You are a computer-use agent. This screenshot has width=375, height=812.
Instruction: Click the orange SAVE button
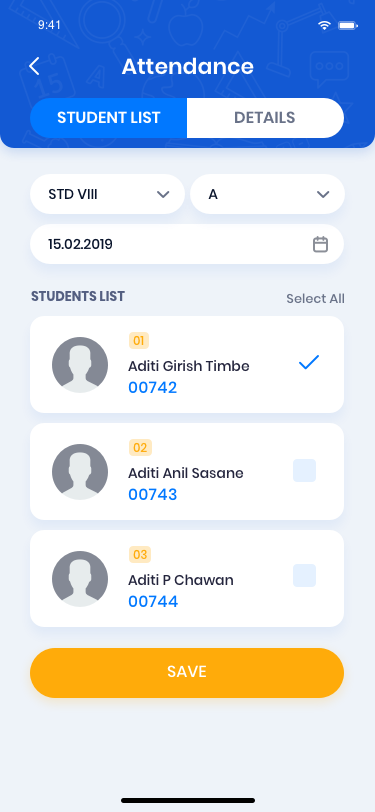187,672
